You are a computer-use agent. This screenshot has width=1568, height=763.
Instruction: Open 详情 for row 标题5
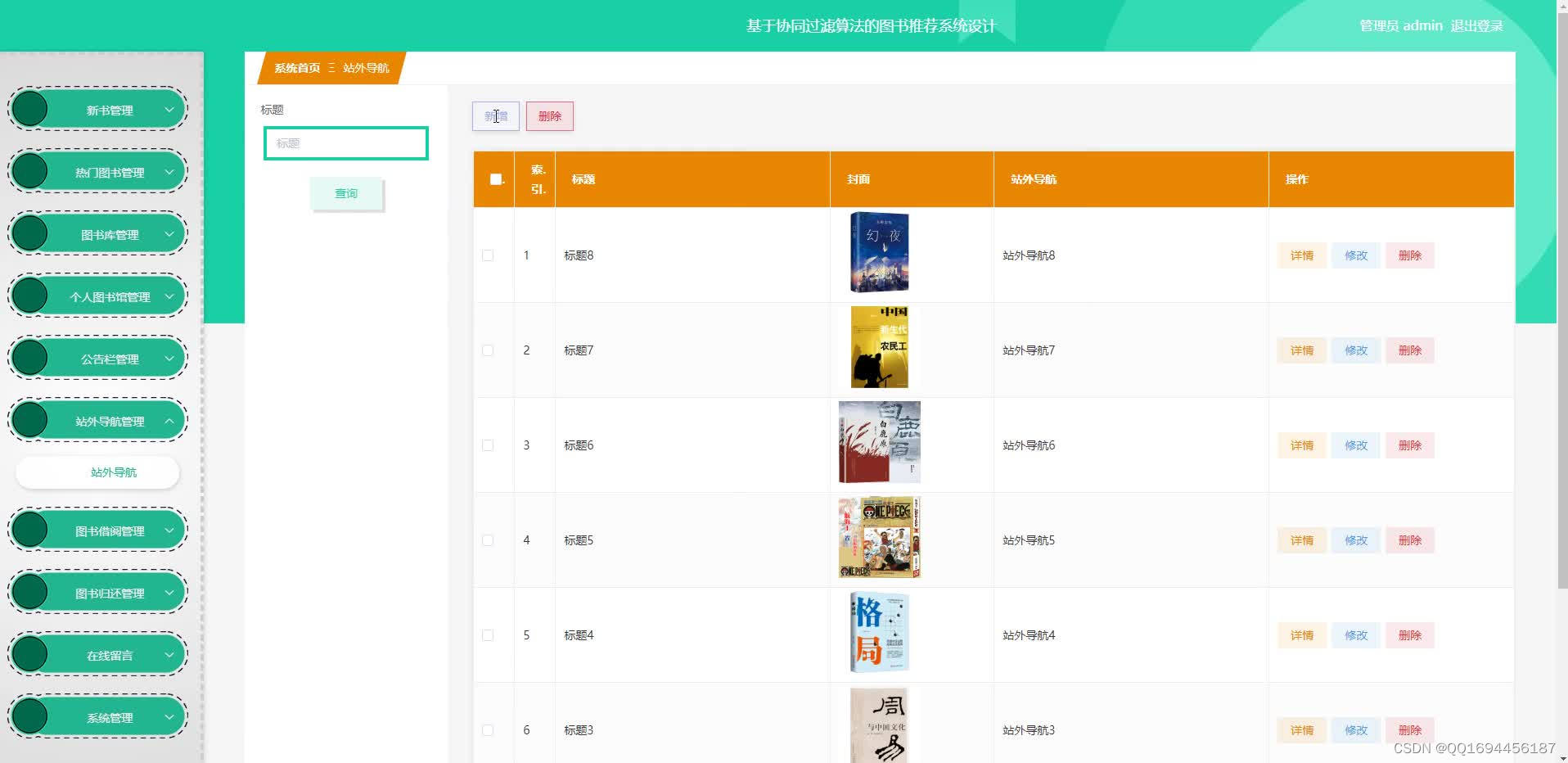pos(1302,540)
